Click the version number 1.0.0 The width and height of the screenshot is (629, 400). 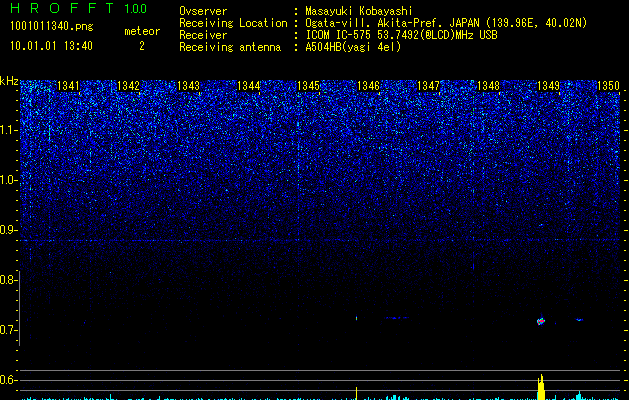click(135, 8)
